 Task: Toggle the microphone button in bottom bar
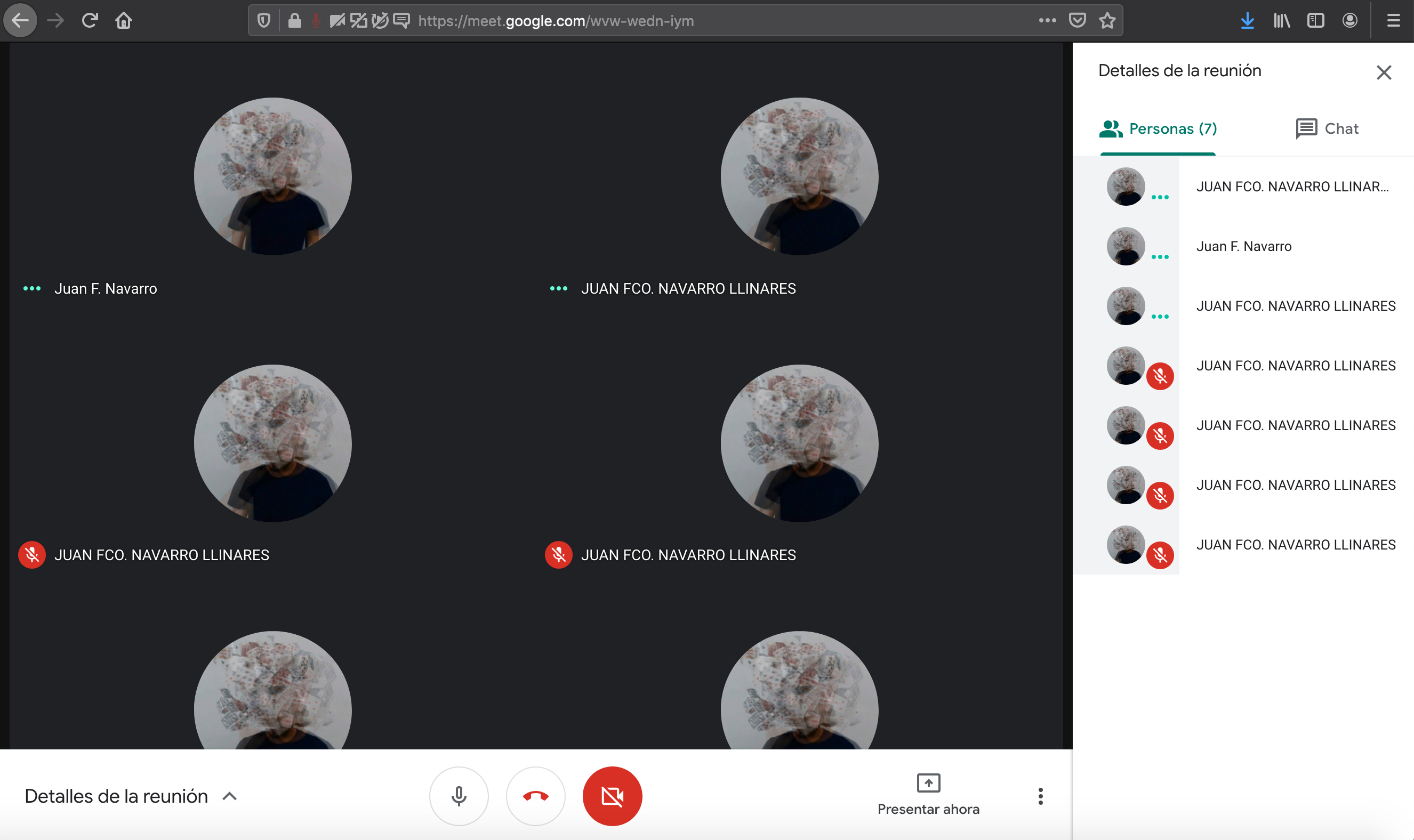tap(459, 796)
